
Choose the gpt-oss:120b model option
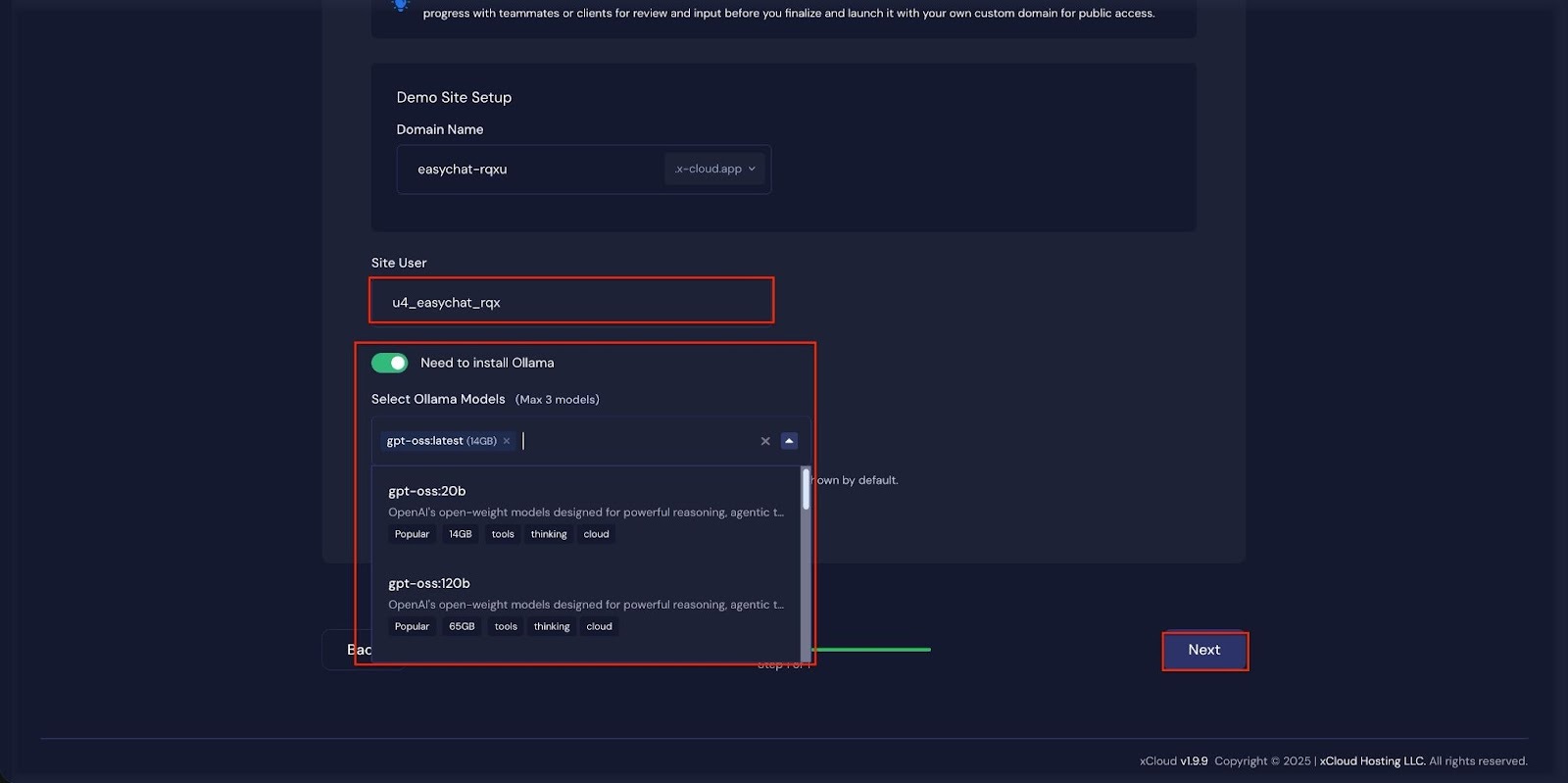coord(429,583)
